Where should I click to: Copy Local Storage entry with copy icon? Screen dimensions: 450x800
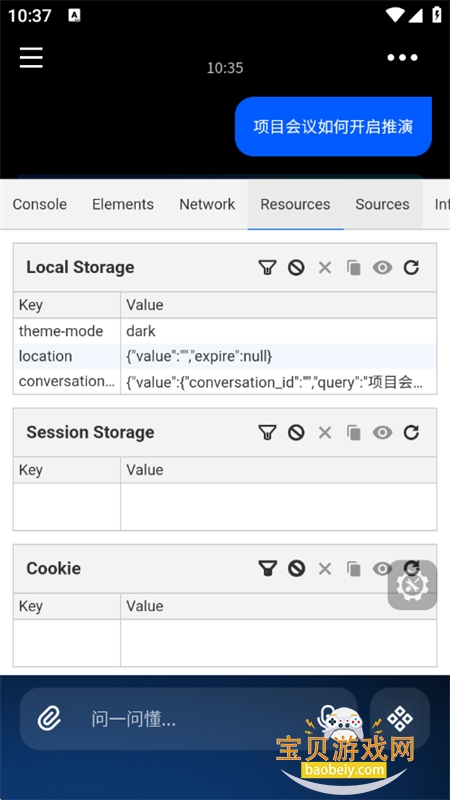click(x=354, y=267)
